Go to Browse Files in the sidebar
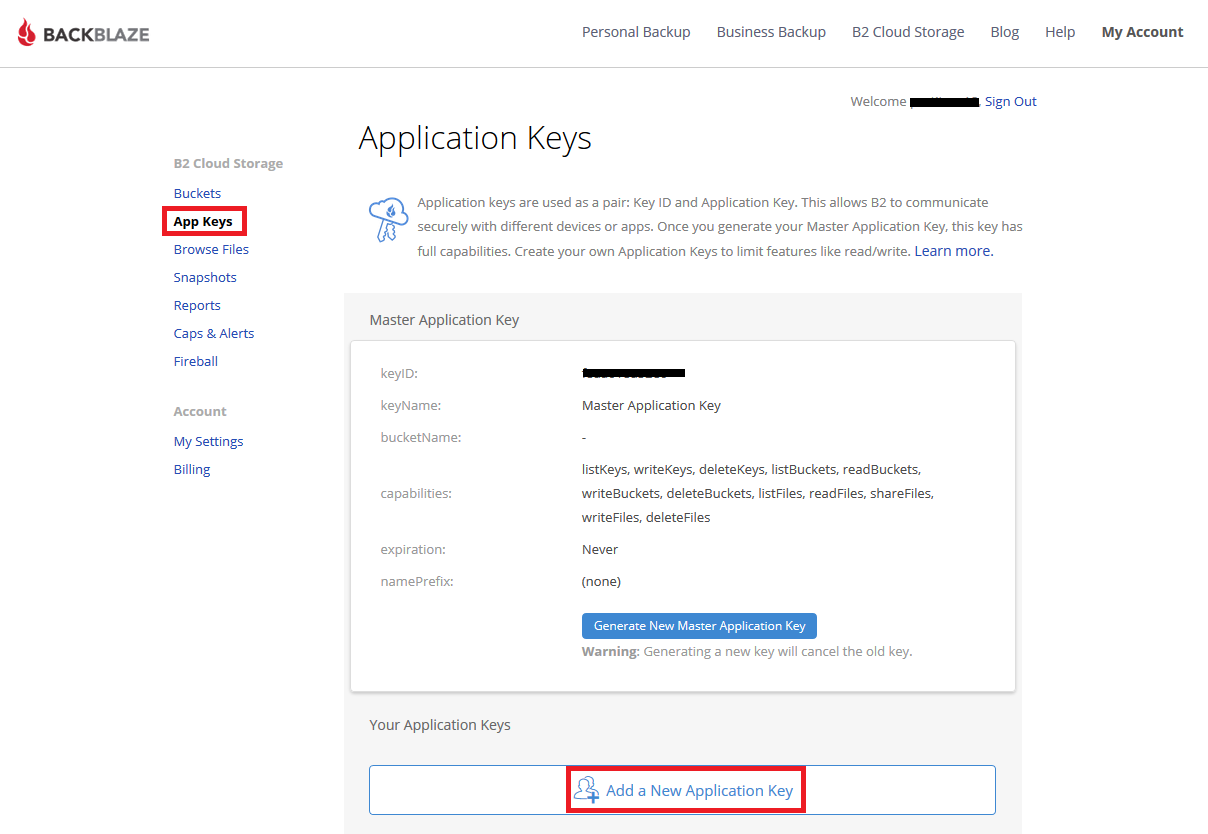 211,249
